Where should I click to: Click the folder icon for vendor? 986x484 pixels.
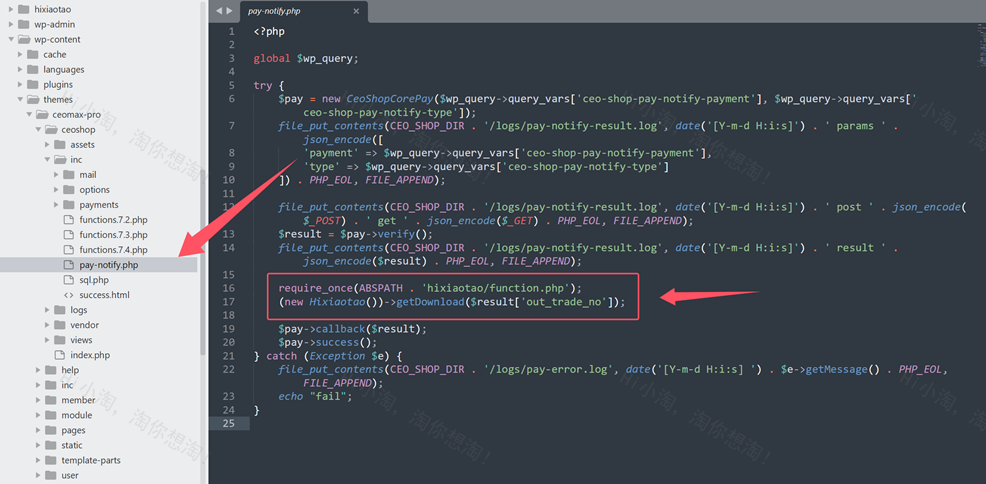[x=60, y=325]
